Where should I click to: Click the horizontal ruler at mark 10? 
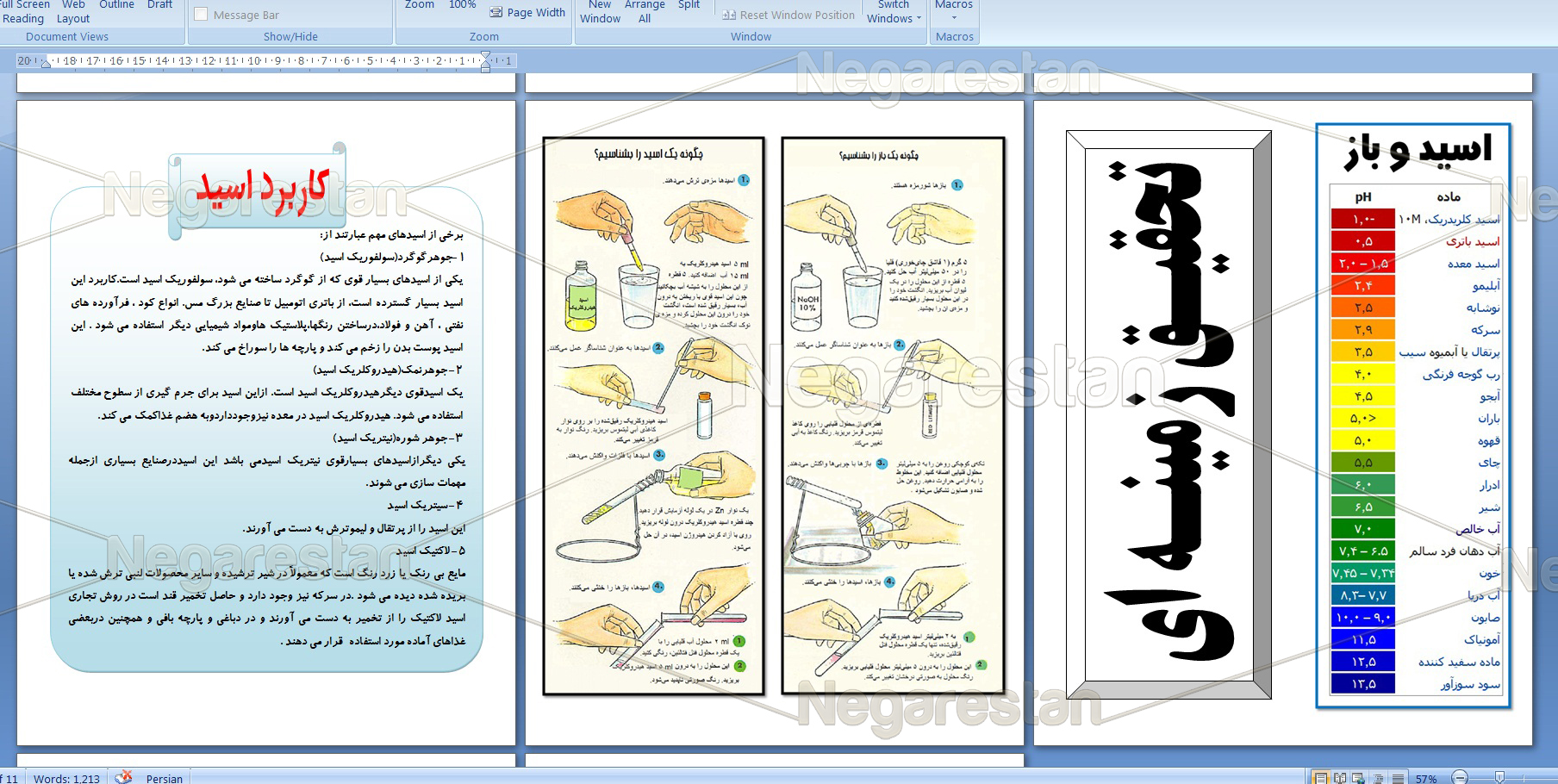[253, 61]
